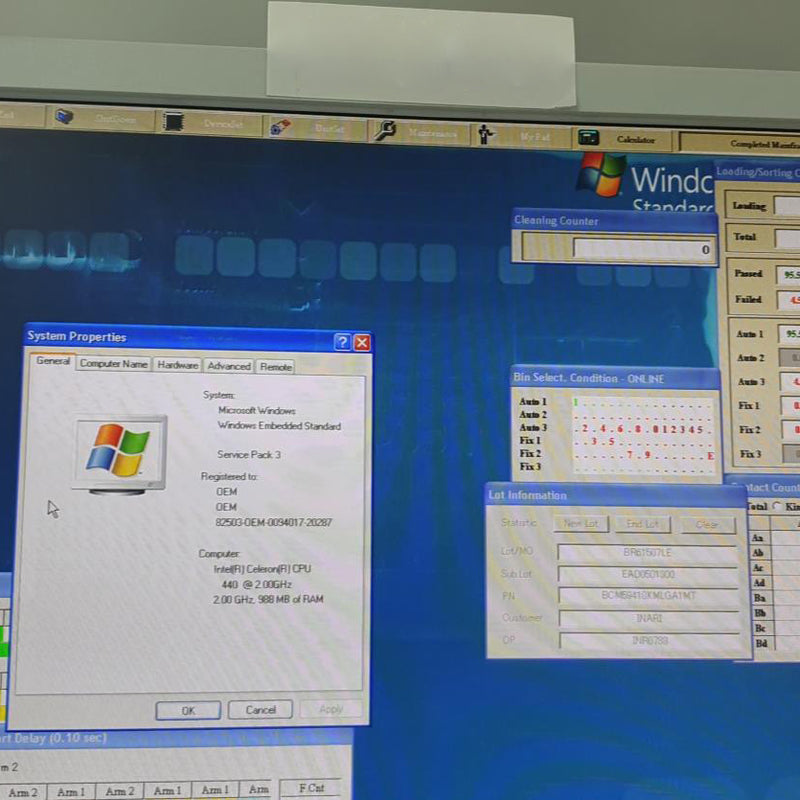Image resolution: width=800 pixels, height=800 pixels.
Task: Click End Lot in Lot Information
Action: point(642,524)
